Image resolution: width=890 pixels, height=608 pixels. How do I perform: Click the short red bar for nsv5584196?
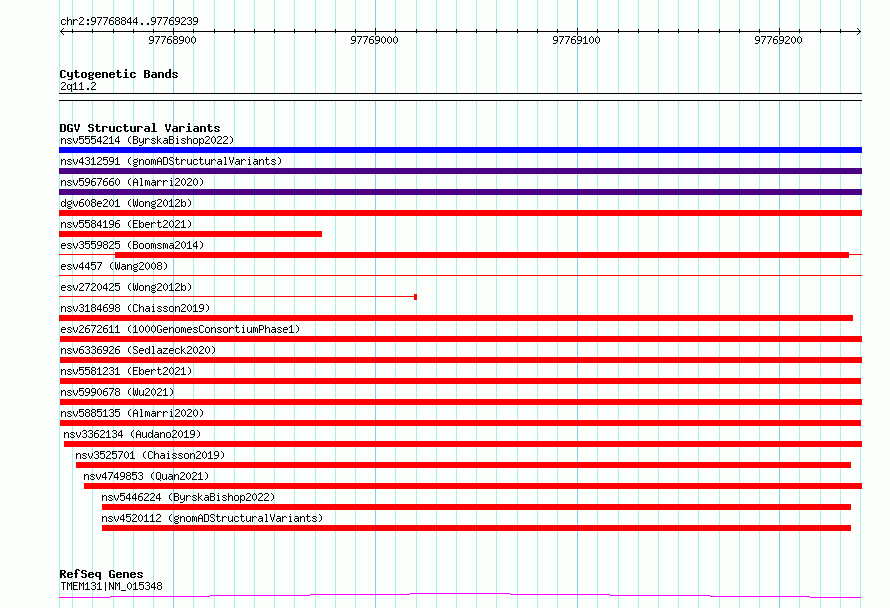pyautogui.click(x=191, y=234)
